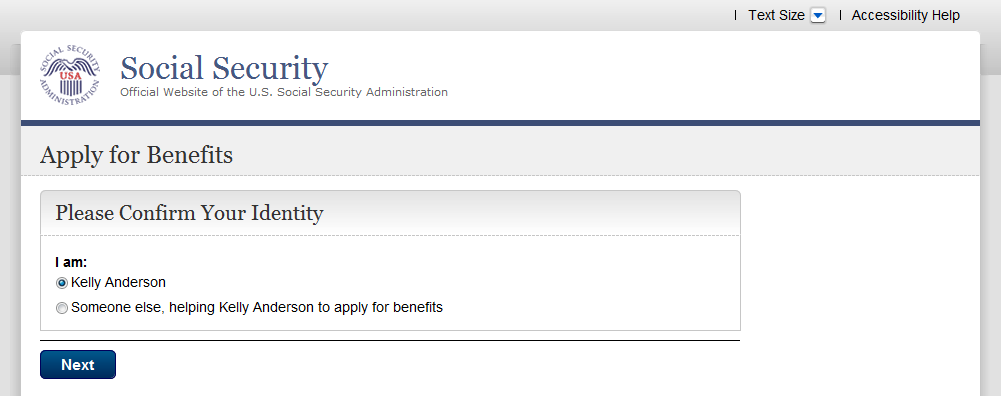Click the 'I am:' field label
The width and height of the screenshot is (1001, 396).
[72, 262]
